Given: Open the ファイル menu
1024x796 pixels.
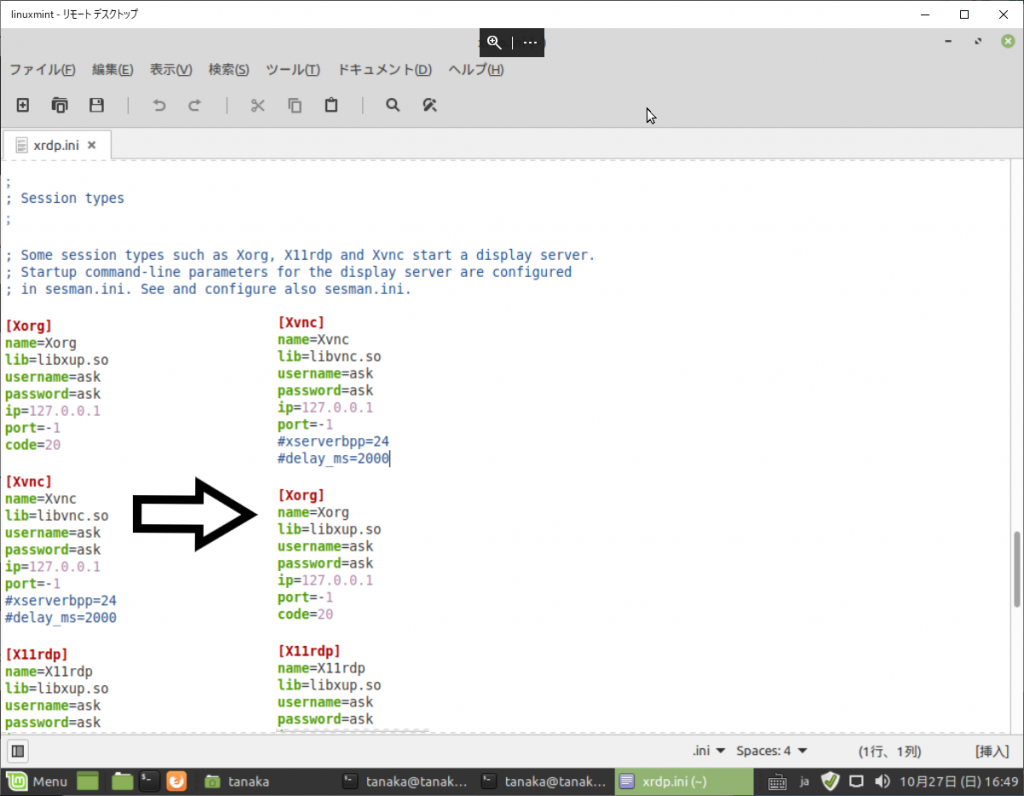Looking at the screenshot, I should 42,69.
